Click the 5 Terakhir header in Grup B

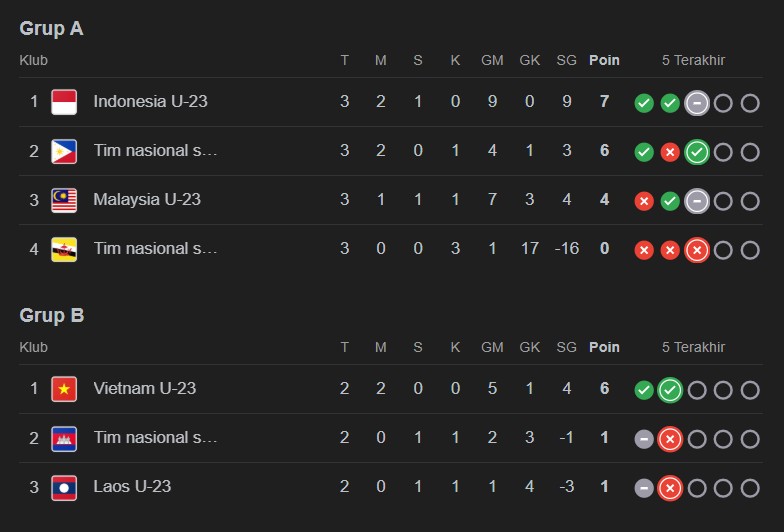(693, 347)
